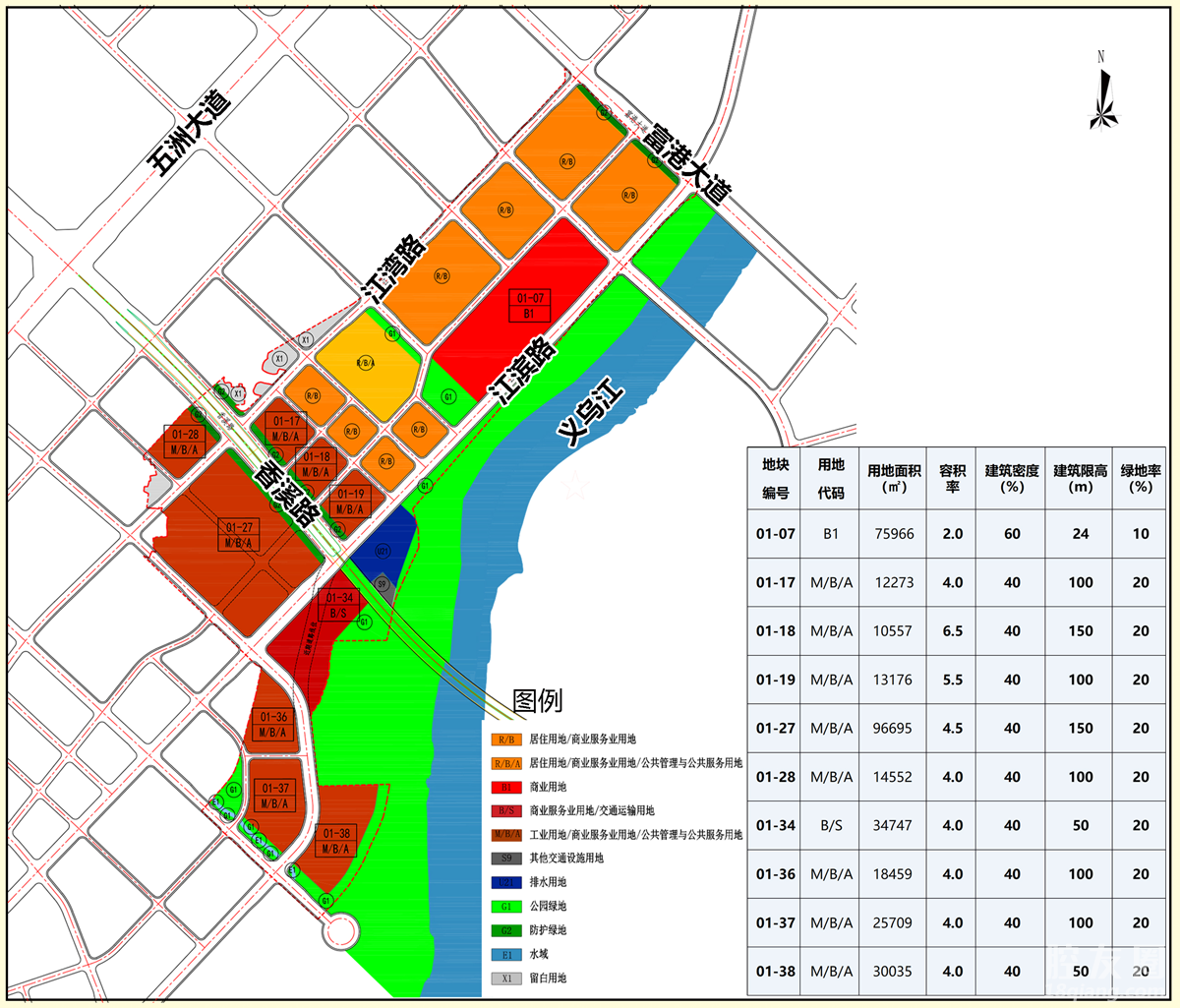Click the 01-07 B1 parcel label on map

(529, 306)
